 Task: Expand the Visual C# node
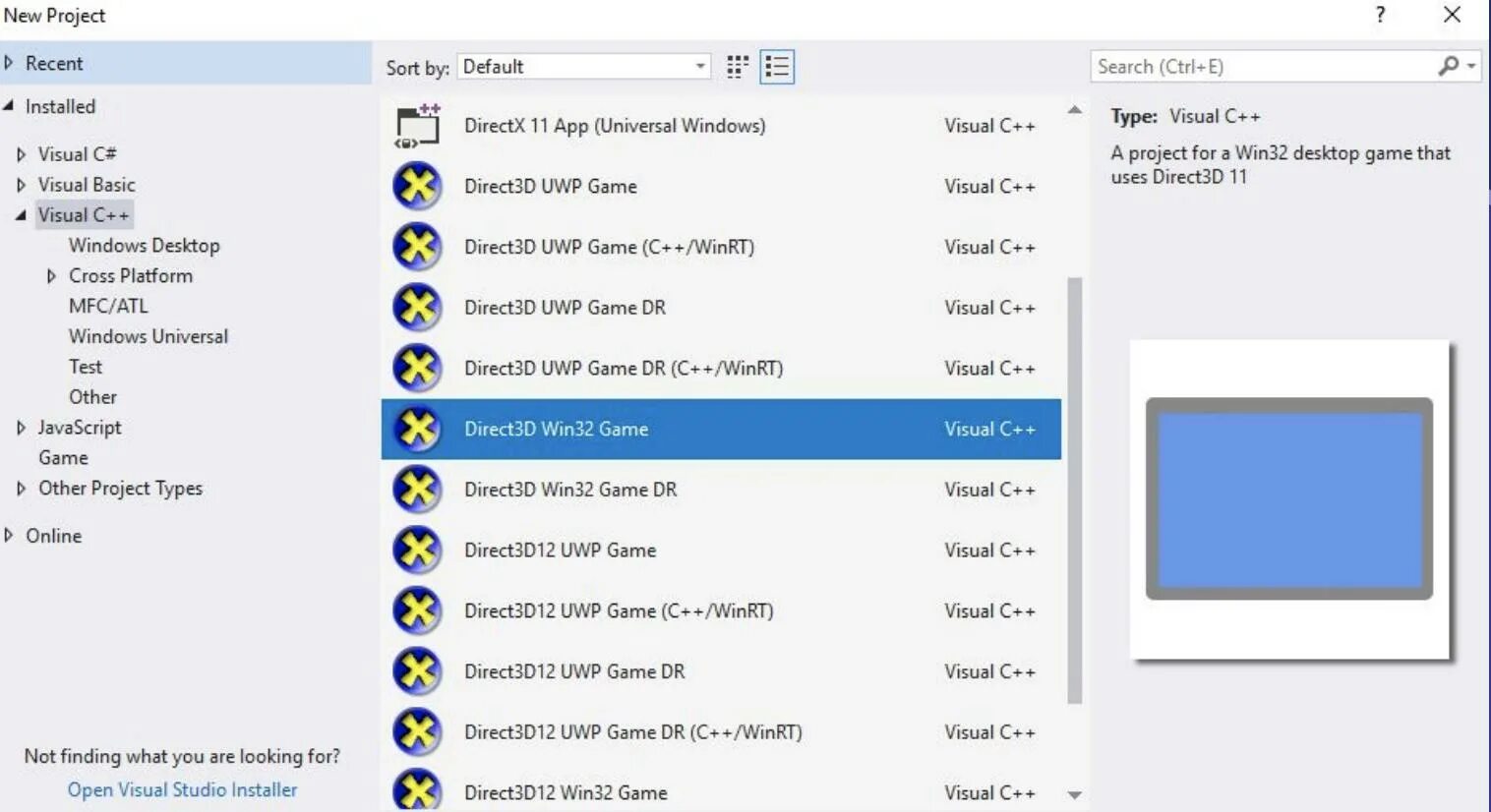pos(21,154)
